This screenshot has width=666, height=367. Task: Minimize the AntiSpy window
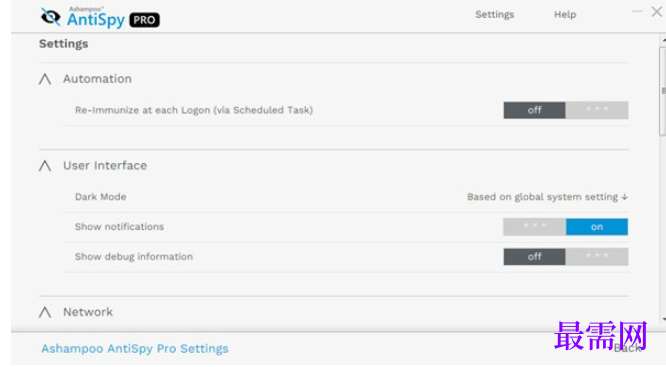pos(637,11)
